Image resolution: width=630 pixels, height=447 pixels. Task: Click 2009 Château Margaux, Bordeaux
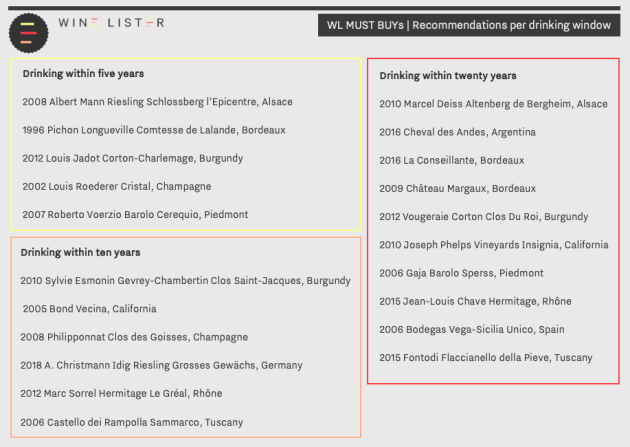[458, 188]
